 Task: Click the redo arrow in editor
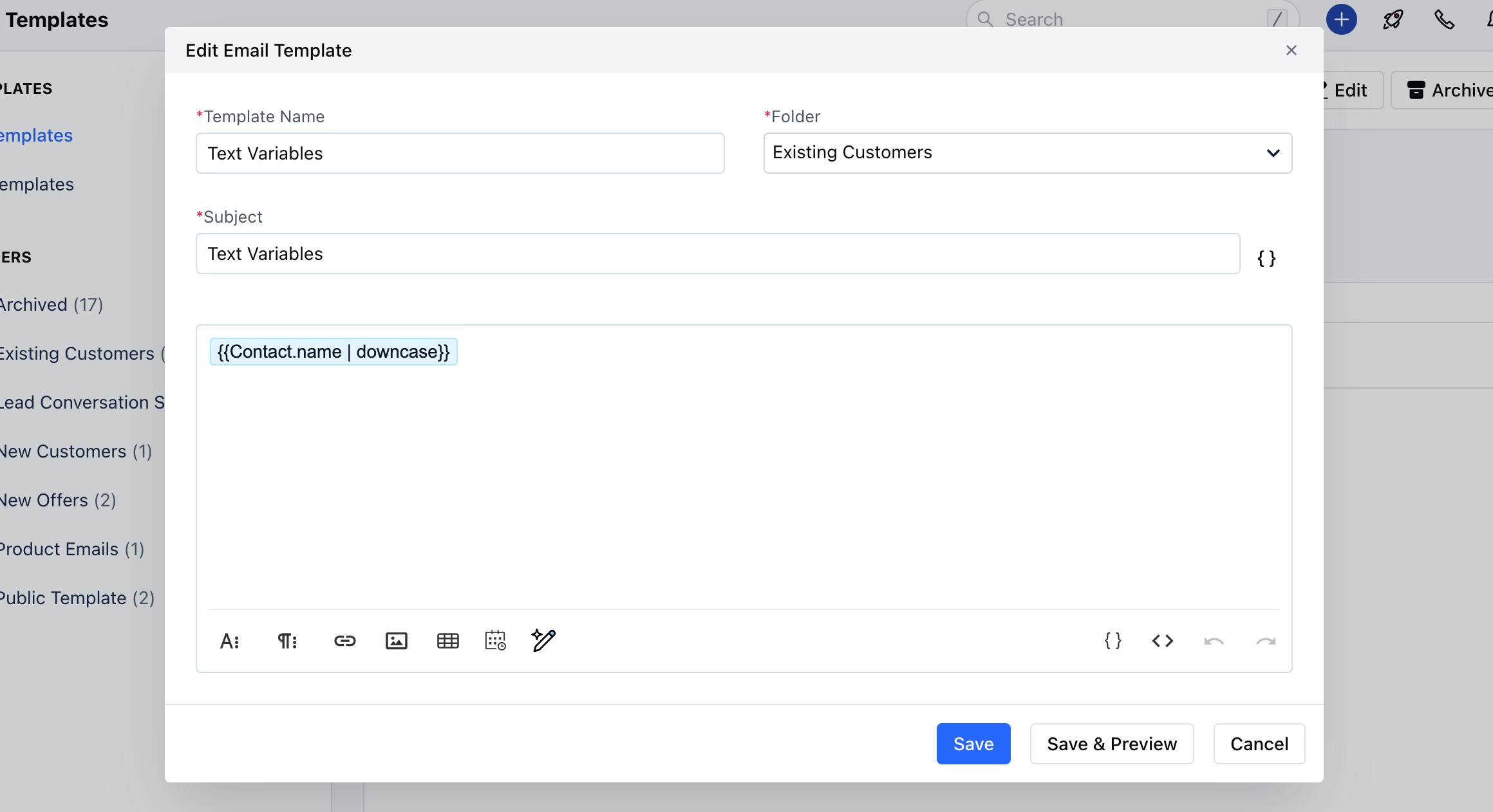pyautogui.click(x=1265, y=641)
